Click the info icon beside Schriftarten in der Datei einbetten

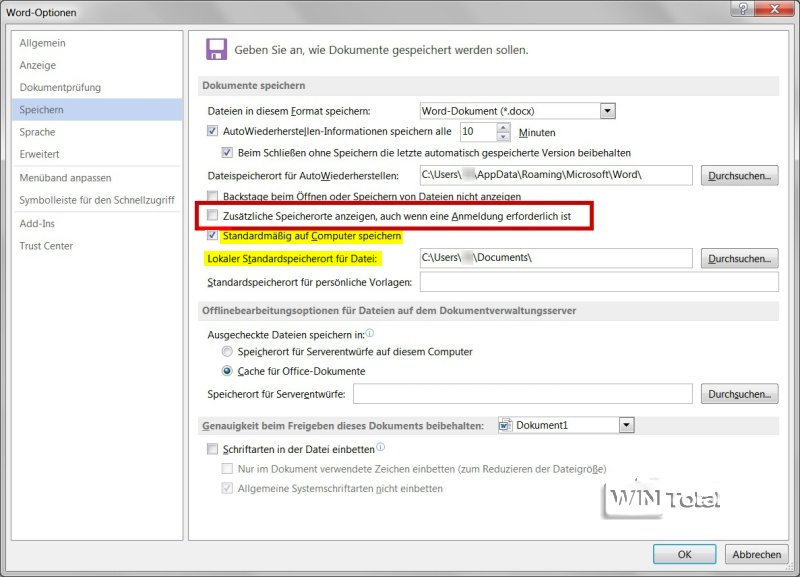(381, 447)
